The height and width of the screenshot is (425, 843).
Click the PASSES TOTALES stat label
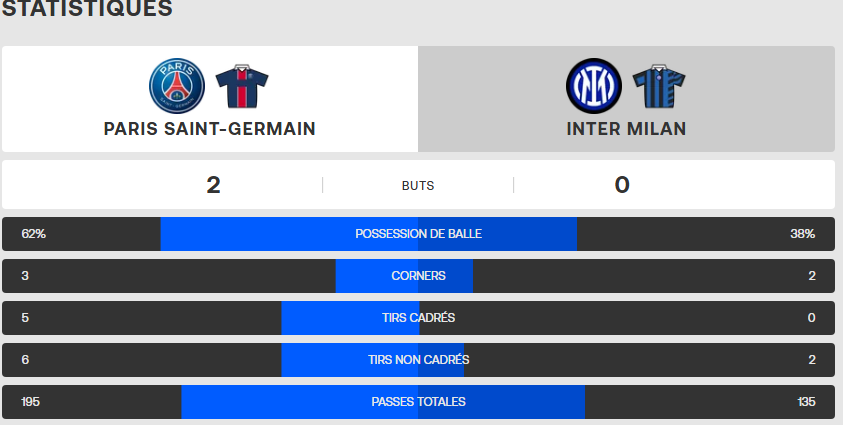point(418,402)
